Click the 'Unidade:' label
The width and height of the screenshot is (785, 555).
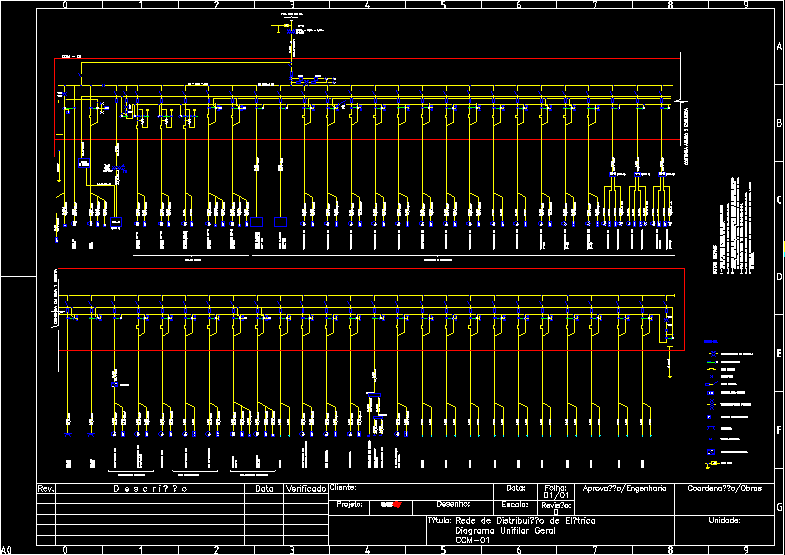[724, 520]
